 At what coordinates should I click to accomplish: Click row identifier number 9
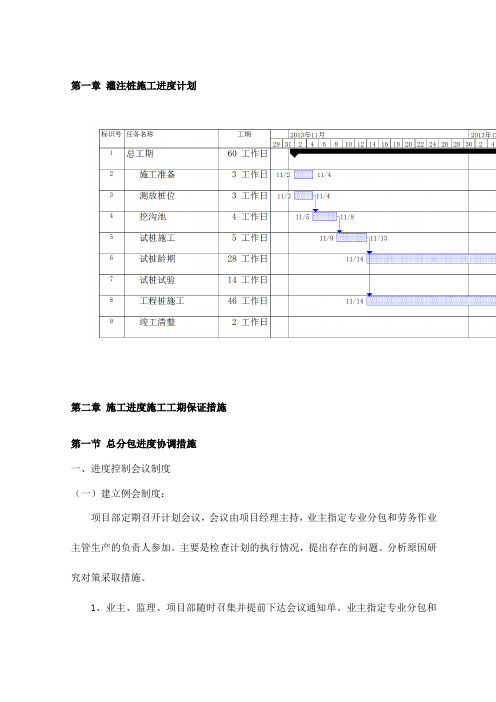point(111,321)
